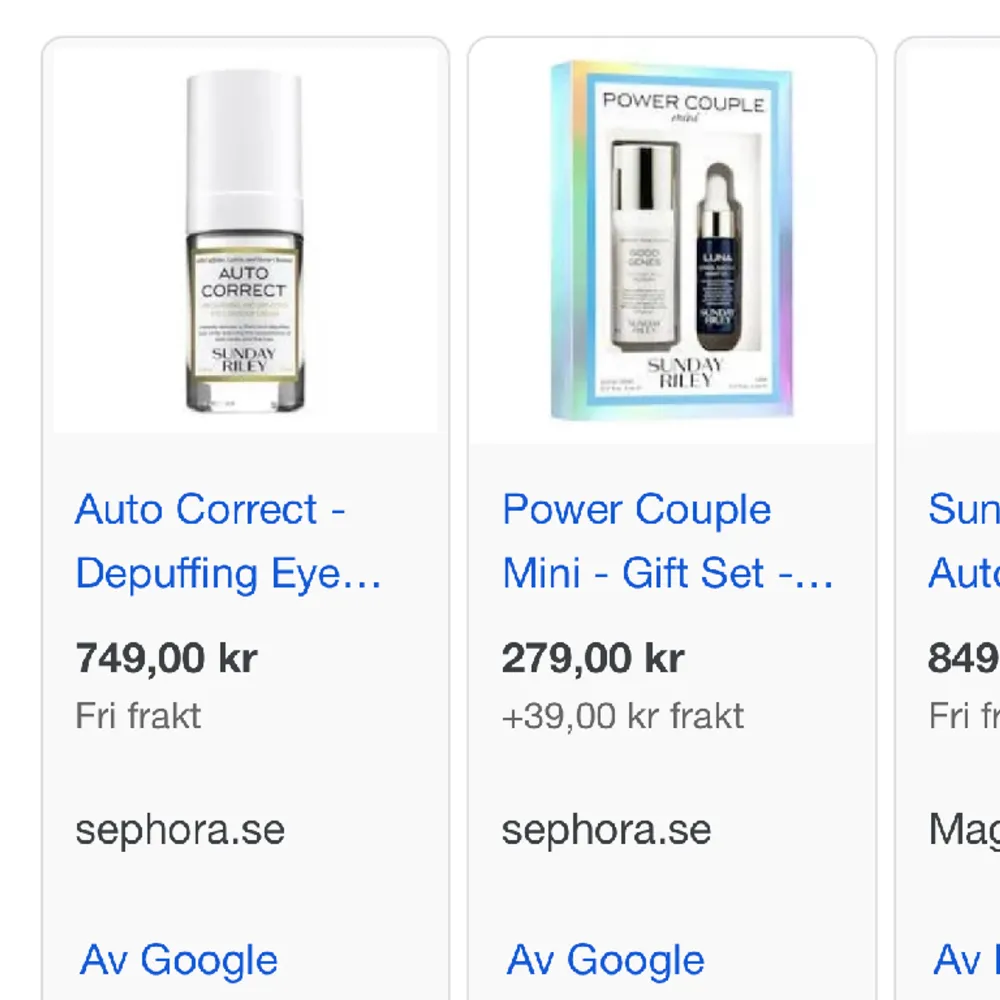
Task: Click the 749,00 kr price text
Action: [166, 658]
